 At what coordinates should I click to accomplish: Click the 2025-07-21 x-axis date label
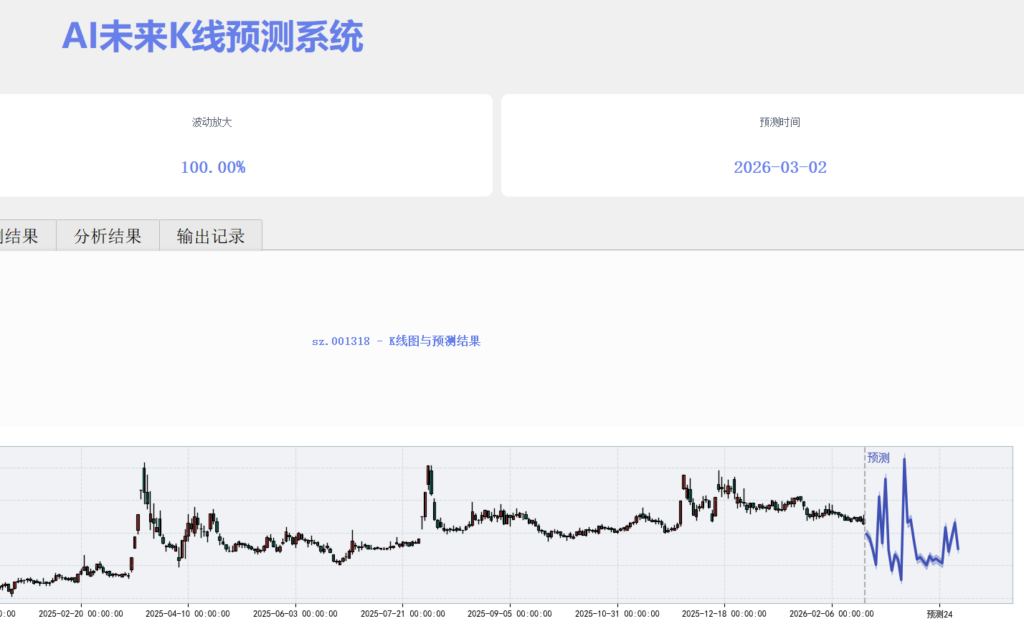pyautogui.click(x=402, y=614)
